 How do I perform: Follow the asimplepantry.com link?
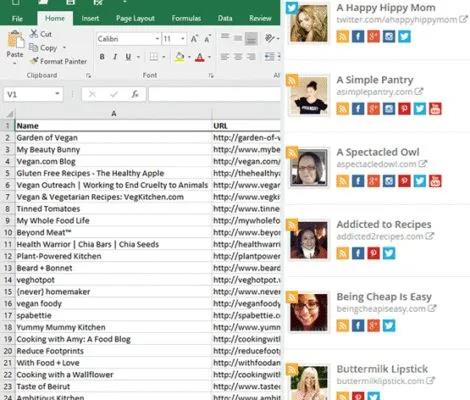pos(374,91)
